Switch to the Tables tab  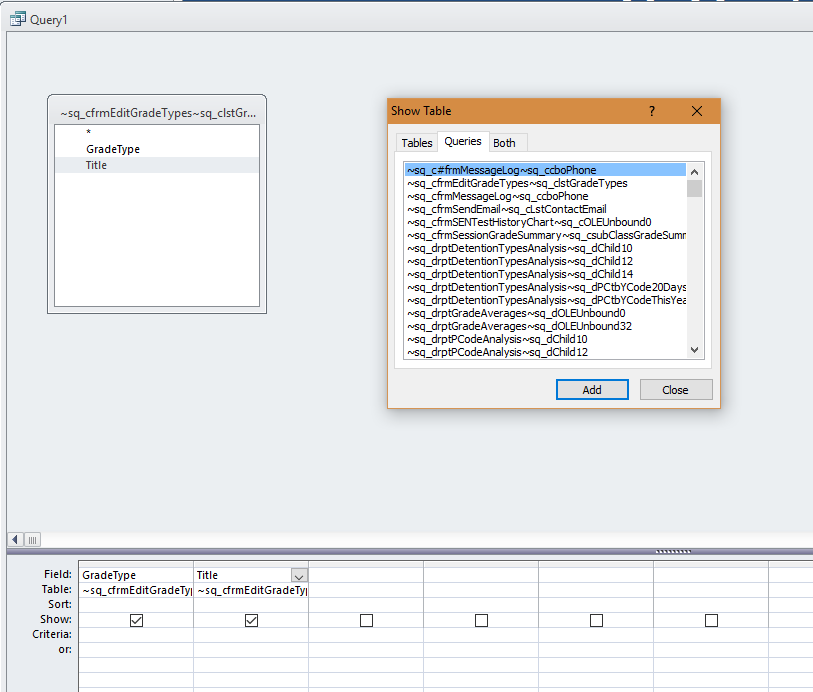[x=417, y=143]
